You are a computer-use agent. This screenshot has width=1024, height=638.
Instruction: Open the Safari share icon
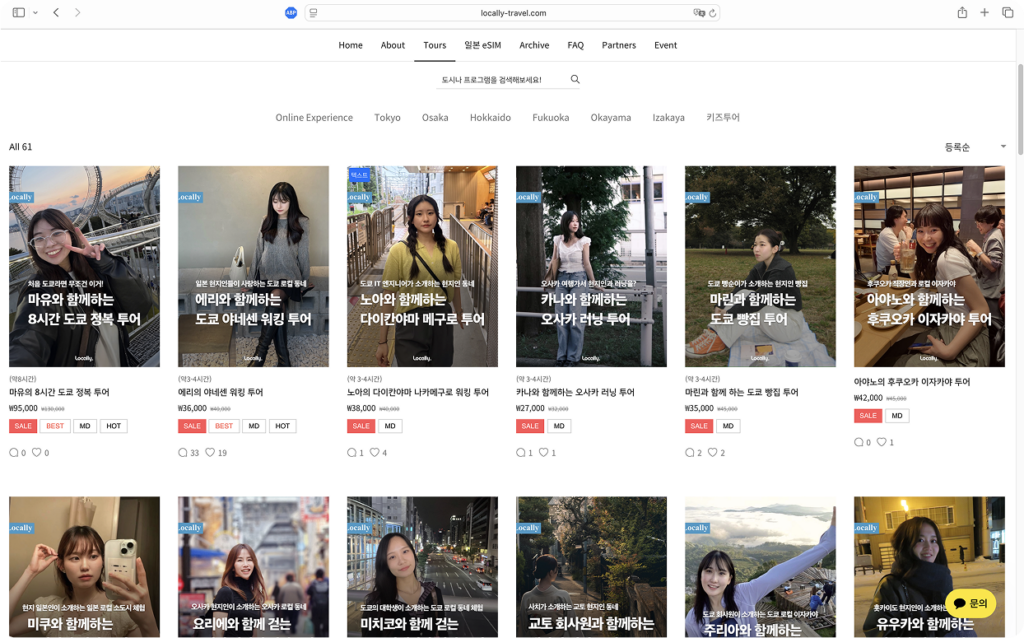click(x=962, y=13)
